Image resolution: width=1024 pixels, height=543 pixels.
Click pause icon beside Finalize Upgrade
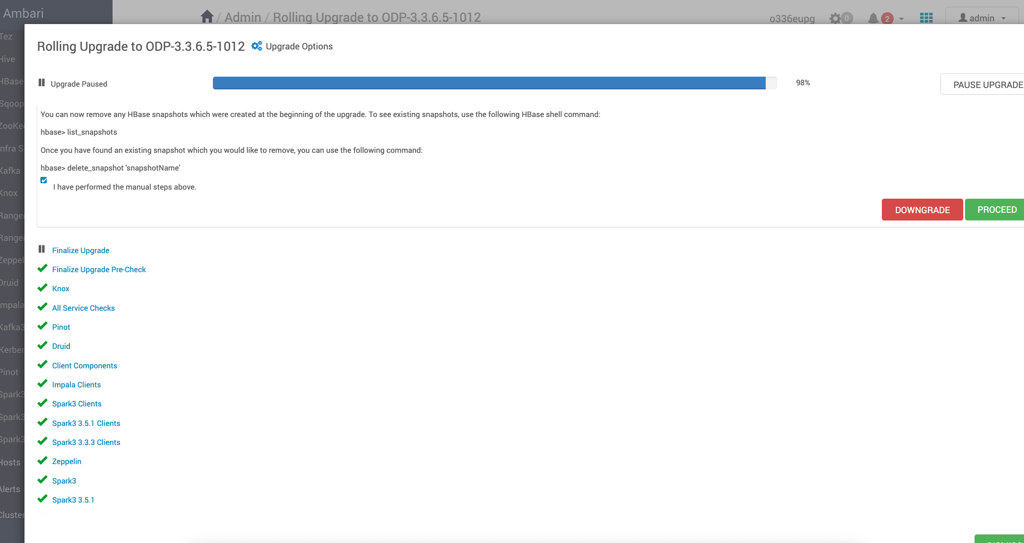pyautogui.click(x=42, y=250)
